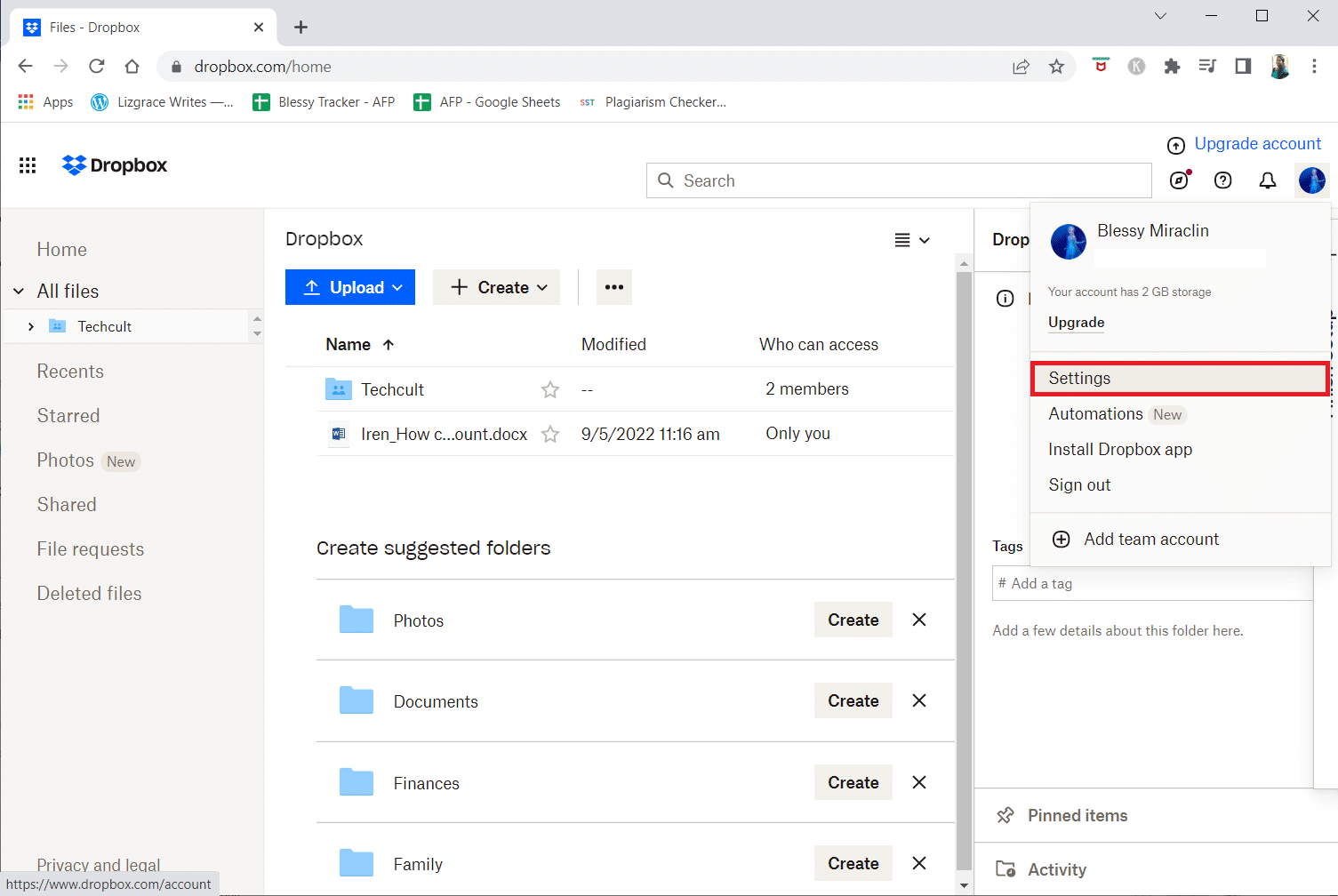Star the Iren_How c...ount.docx file

pos(550,434)
